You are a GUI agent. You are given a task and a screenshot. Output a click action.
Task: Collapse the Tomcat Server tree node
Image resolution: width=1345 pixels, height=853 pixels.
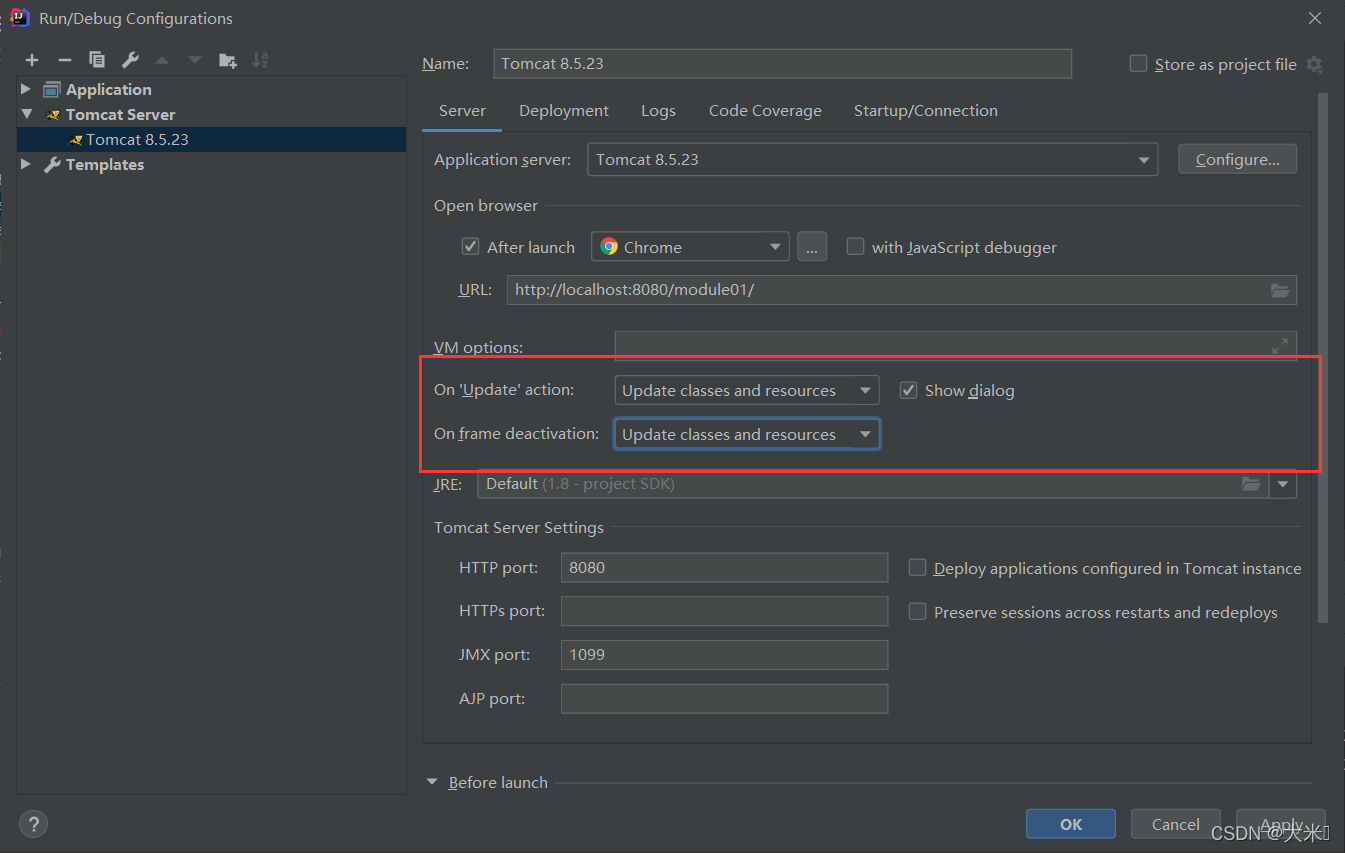point(26,114)
